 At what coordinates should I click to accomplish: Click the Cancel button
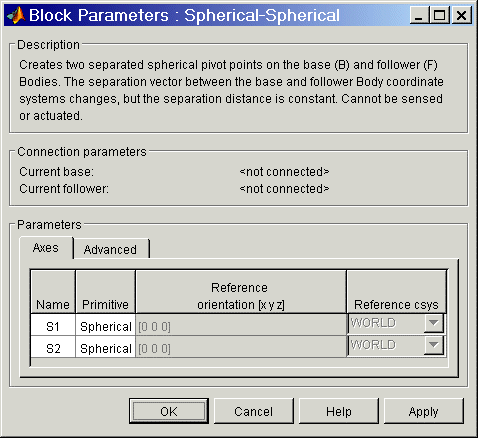(254, 411)
